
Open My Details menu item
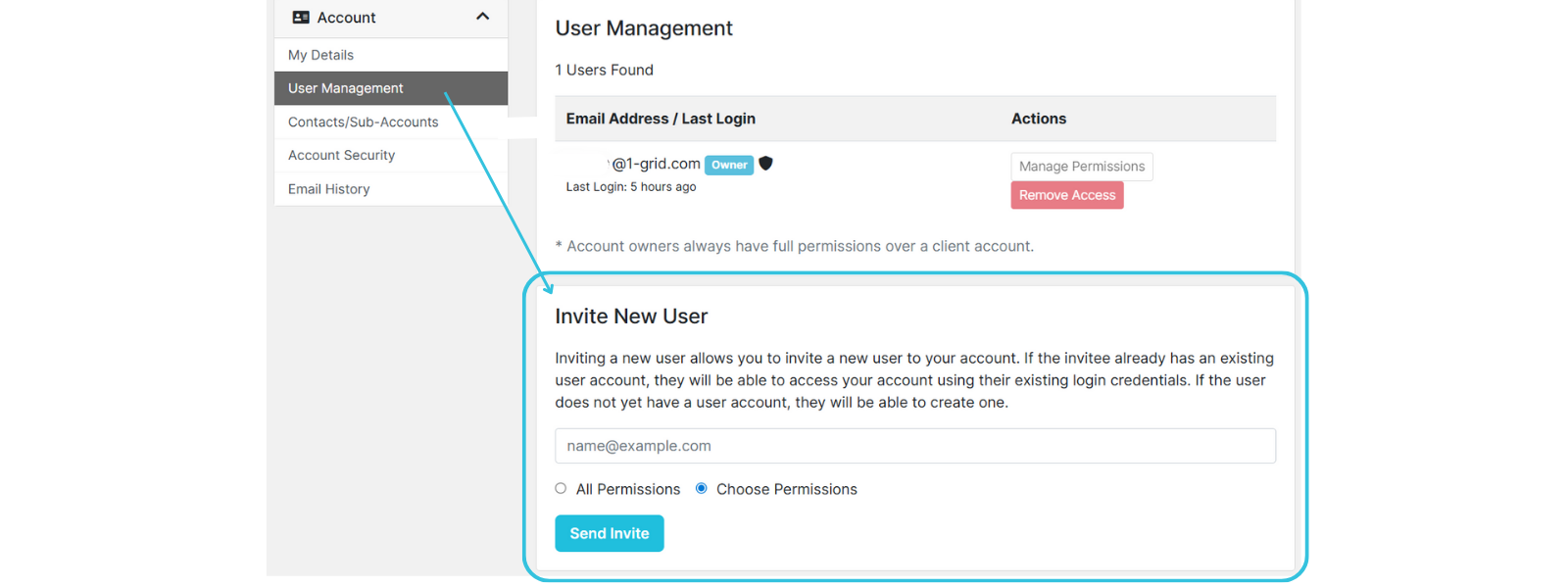click(x=391, y=55)
